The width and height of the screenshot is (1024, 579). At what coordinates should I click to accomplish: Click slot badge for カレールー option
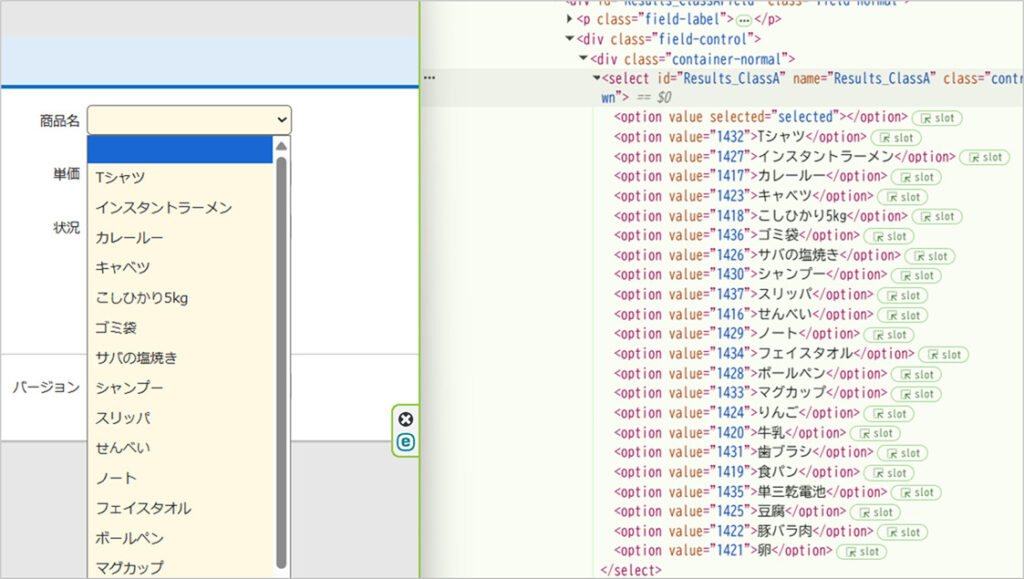coord(916,177)
